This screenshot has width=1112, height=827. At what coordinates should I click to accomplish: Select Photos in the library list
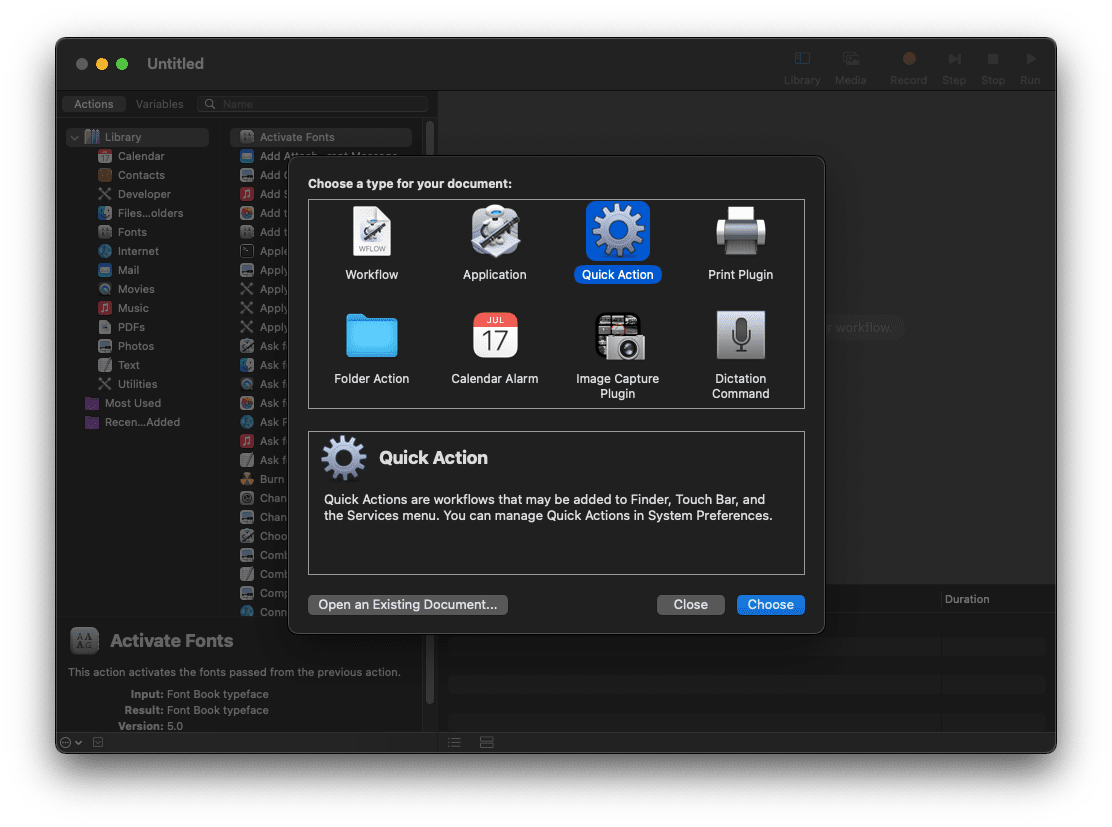tap(135, 346)
